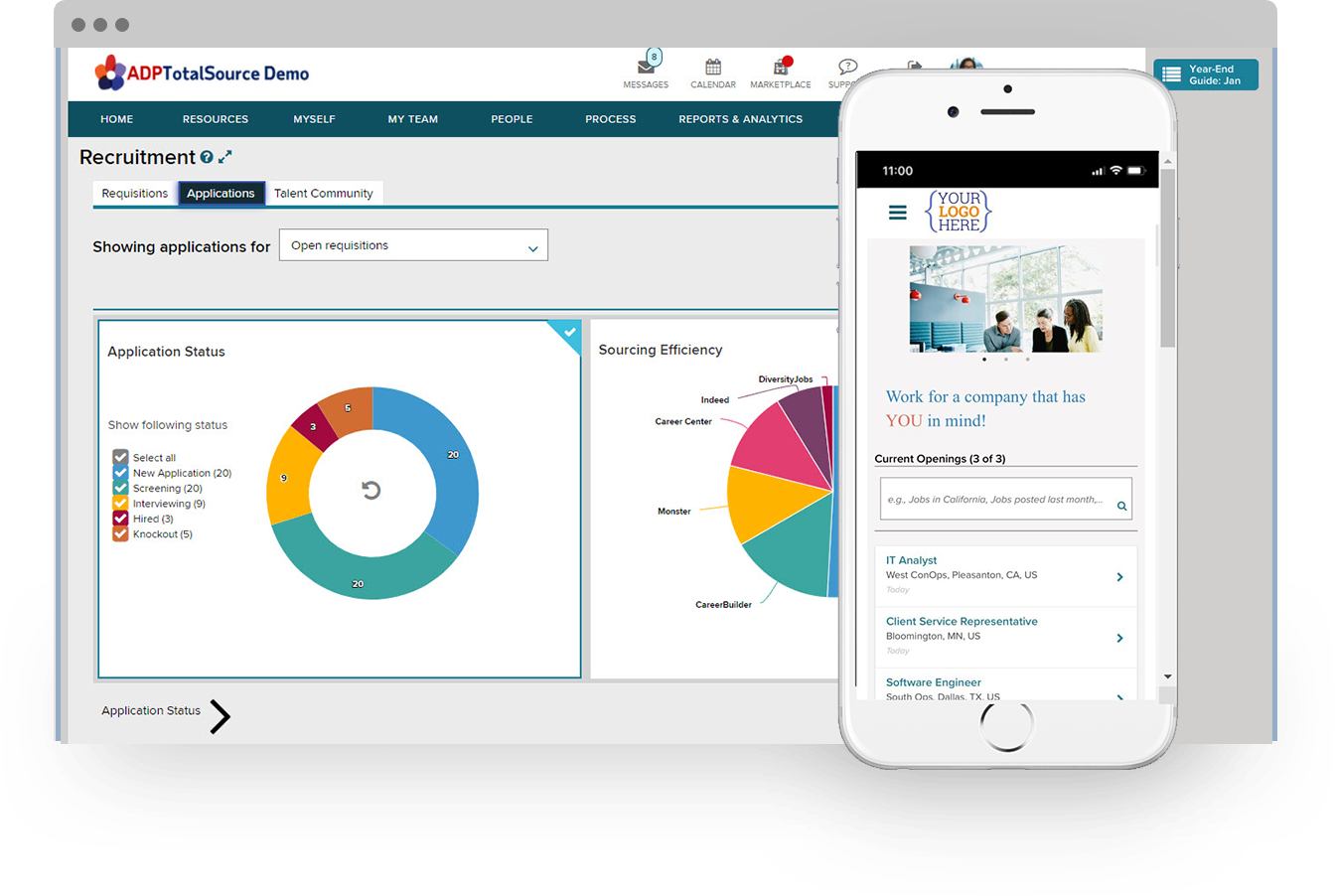Open the Support chat icon
Screen dimensions: 1335x896
846,70
